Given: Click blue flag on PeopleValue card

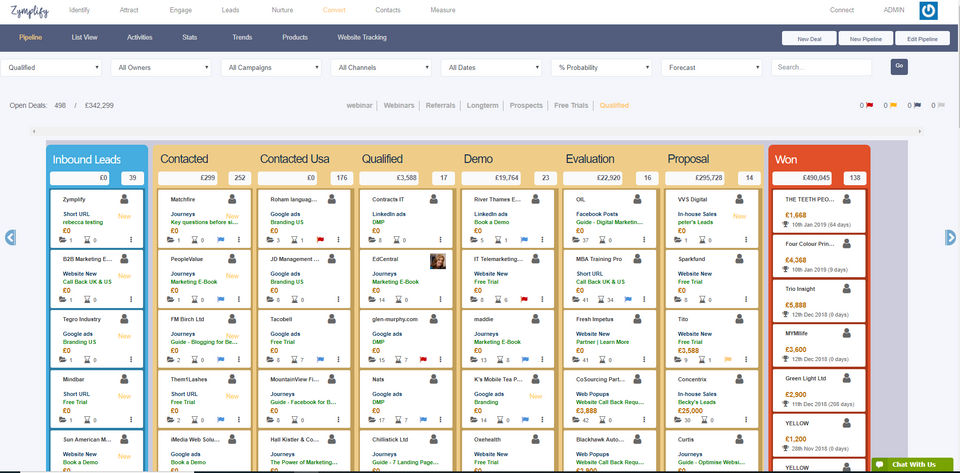Looking at the screenshot, I should click(x=220, y=300).
